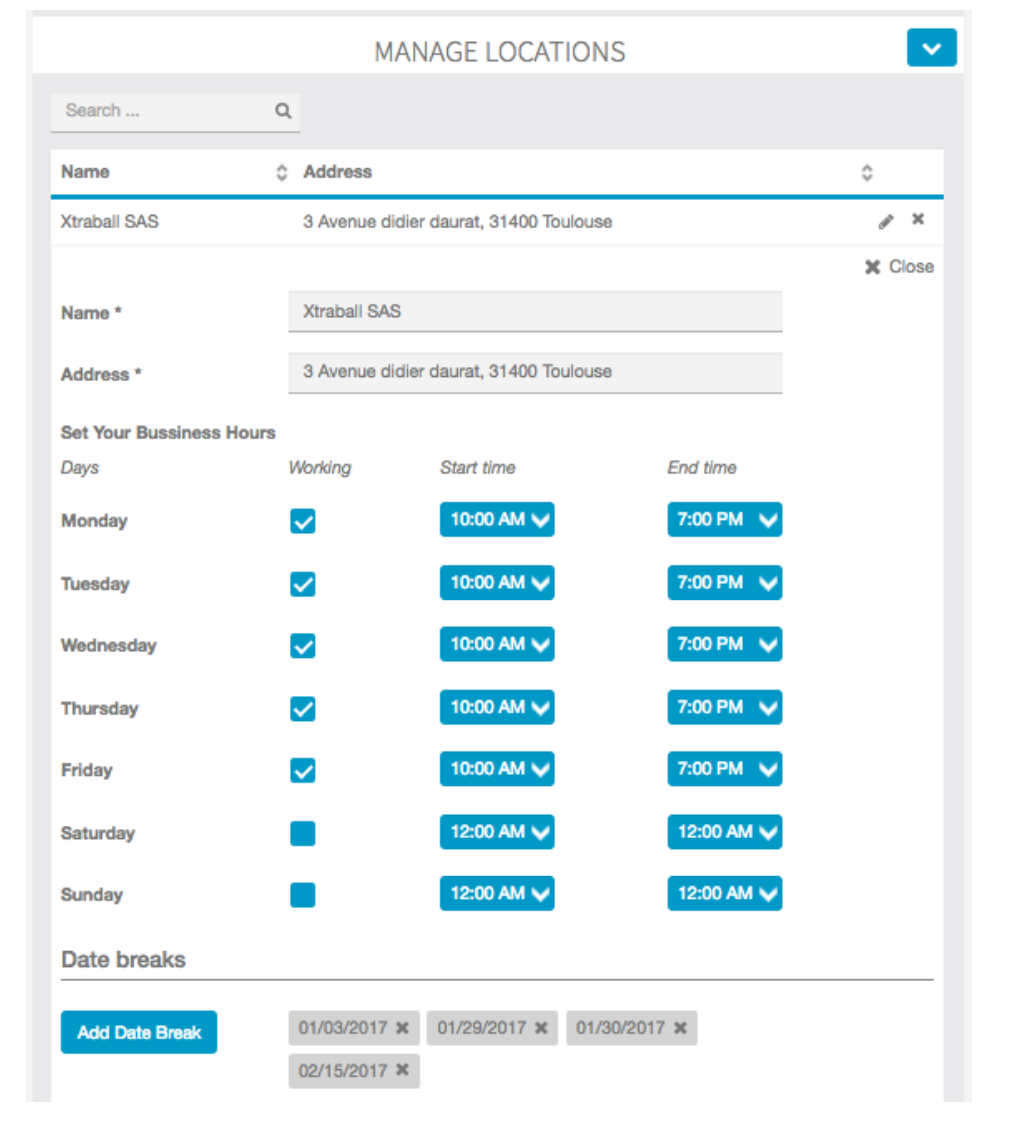1014x1130 pixels.
Task: Click the pencil edit icon for Xtraball SAS
Action: (x=885, y=222)
